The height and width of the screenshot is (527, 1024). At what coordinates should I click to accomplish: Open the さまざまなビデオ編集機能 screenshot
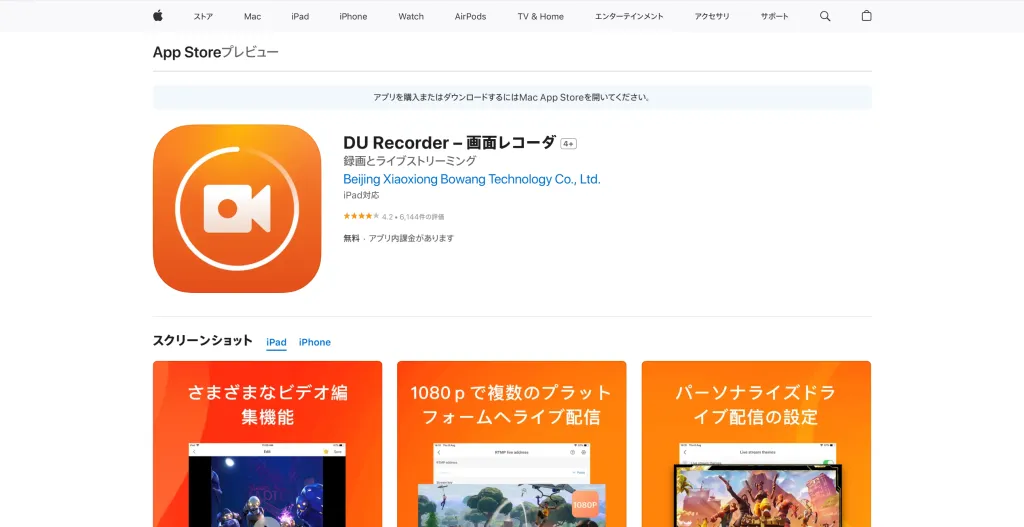pos(268,444)
